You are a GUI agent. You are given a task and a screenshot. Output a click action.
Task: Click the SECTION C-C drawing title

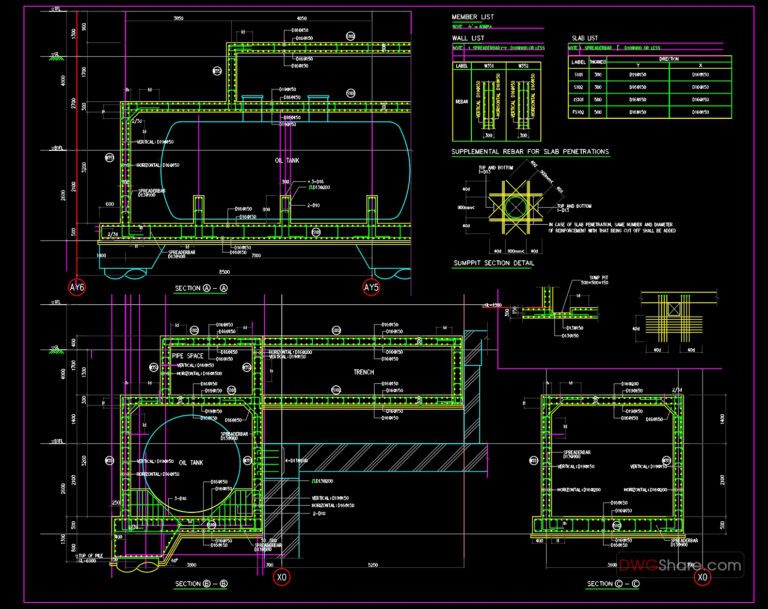point(613,584)
